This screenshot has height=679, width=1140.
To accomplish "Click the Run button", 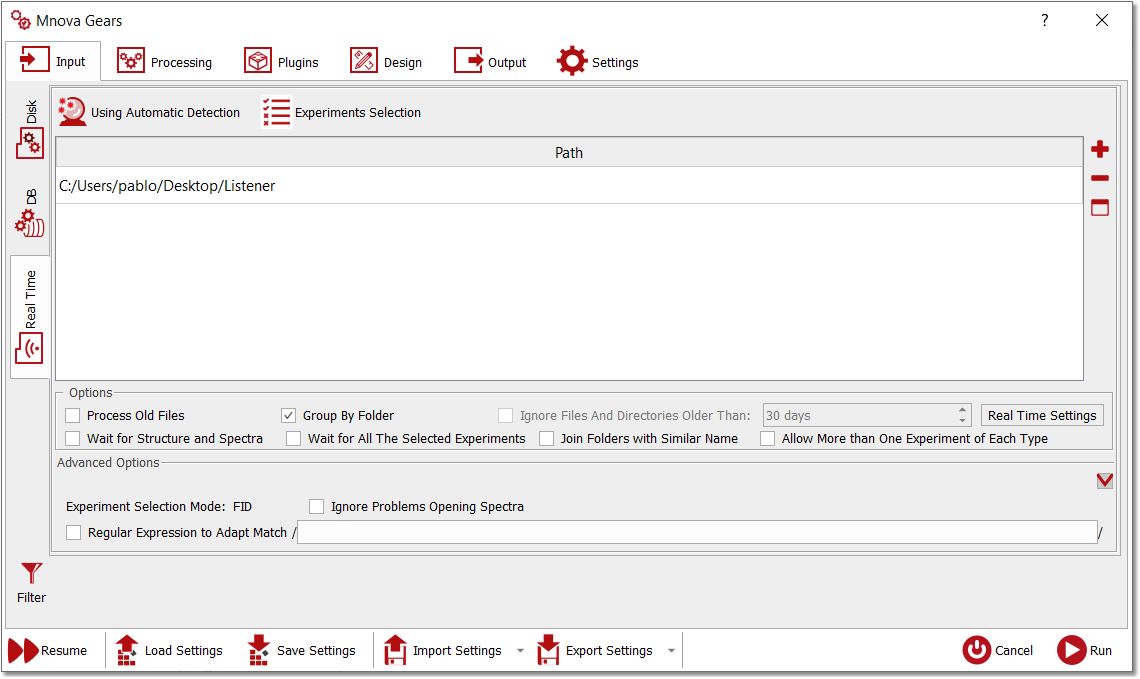I will coord(1084,651).
